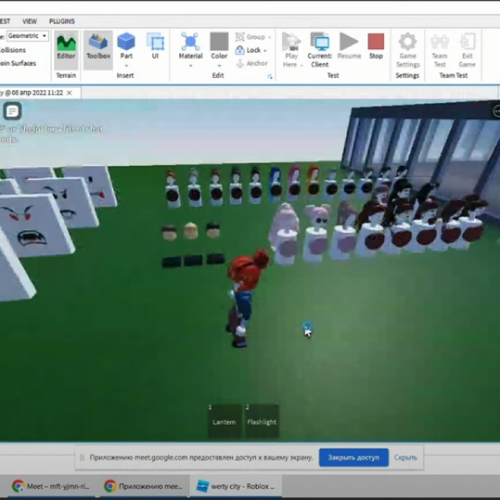Expand the Color dropdown arrow
500x500 pixels.
[219, 66]
